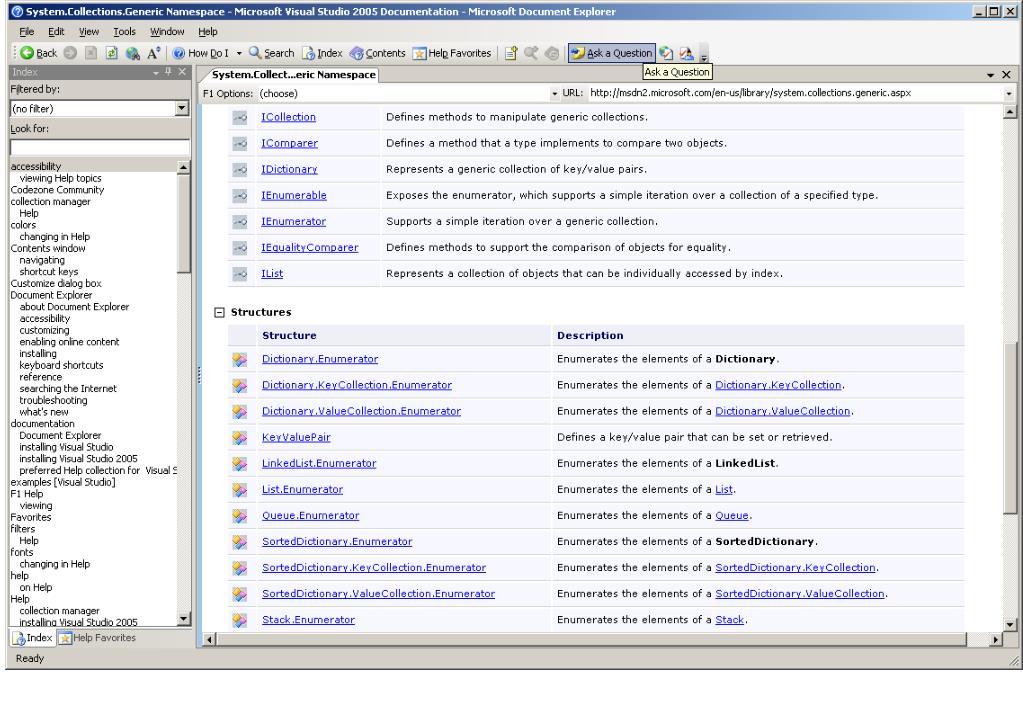Click content pane scroll up arrow
This screenshot has width=1023, height=708.
1010,112
